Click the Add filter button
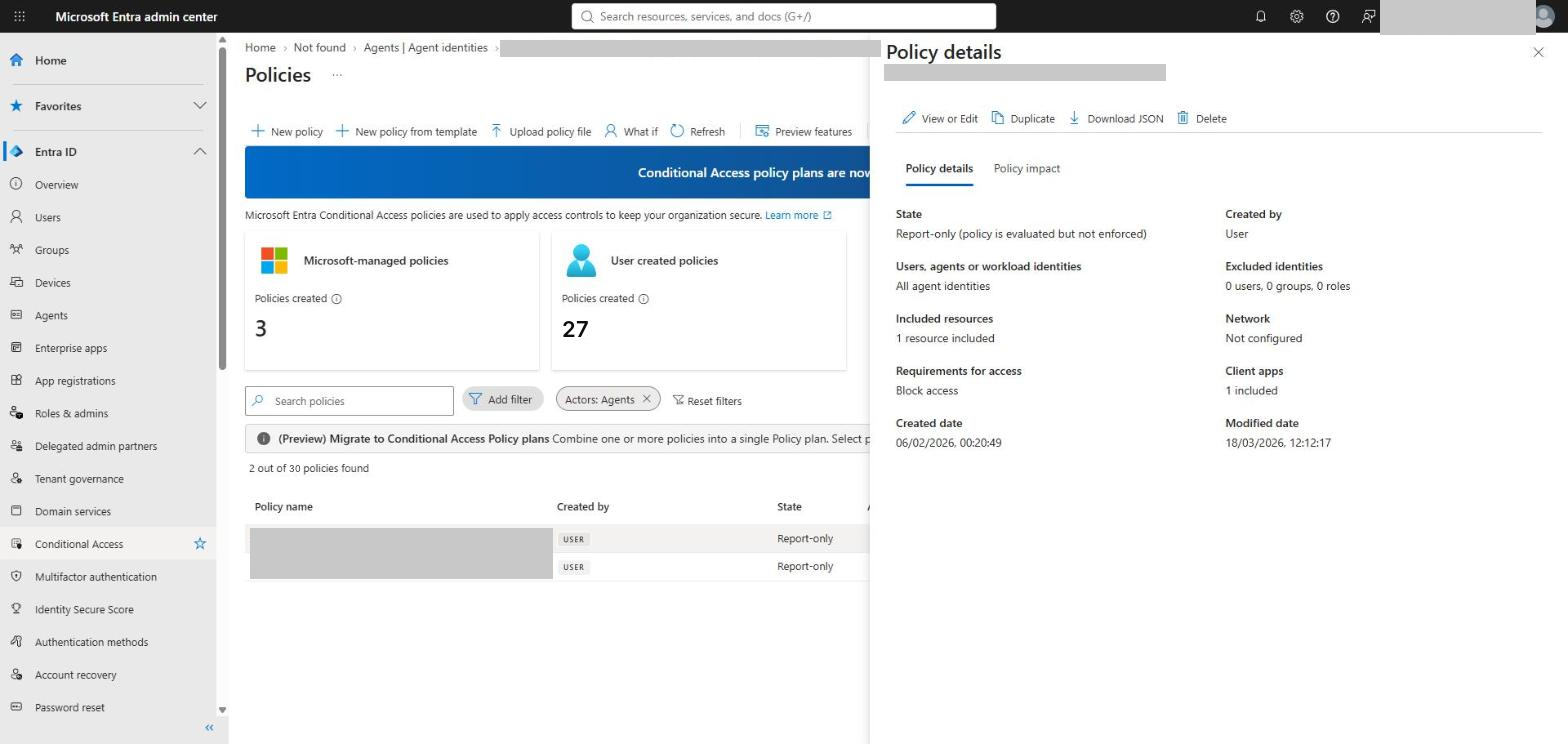The image size is (1568, 744). pyautogui.click(x=502, y=399)
